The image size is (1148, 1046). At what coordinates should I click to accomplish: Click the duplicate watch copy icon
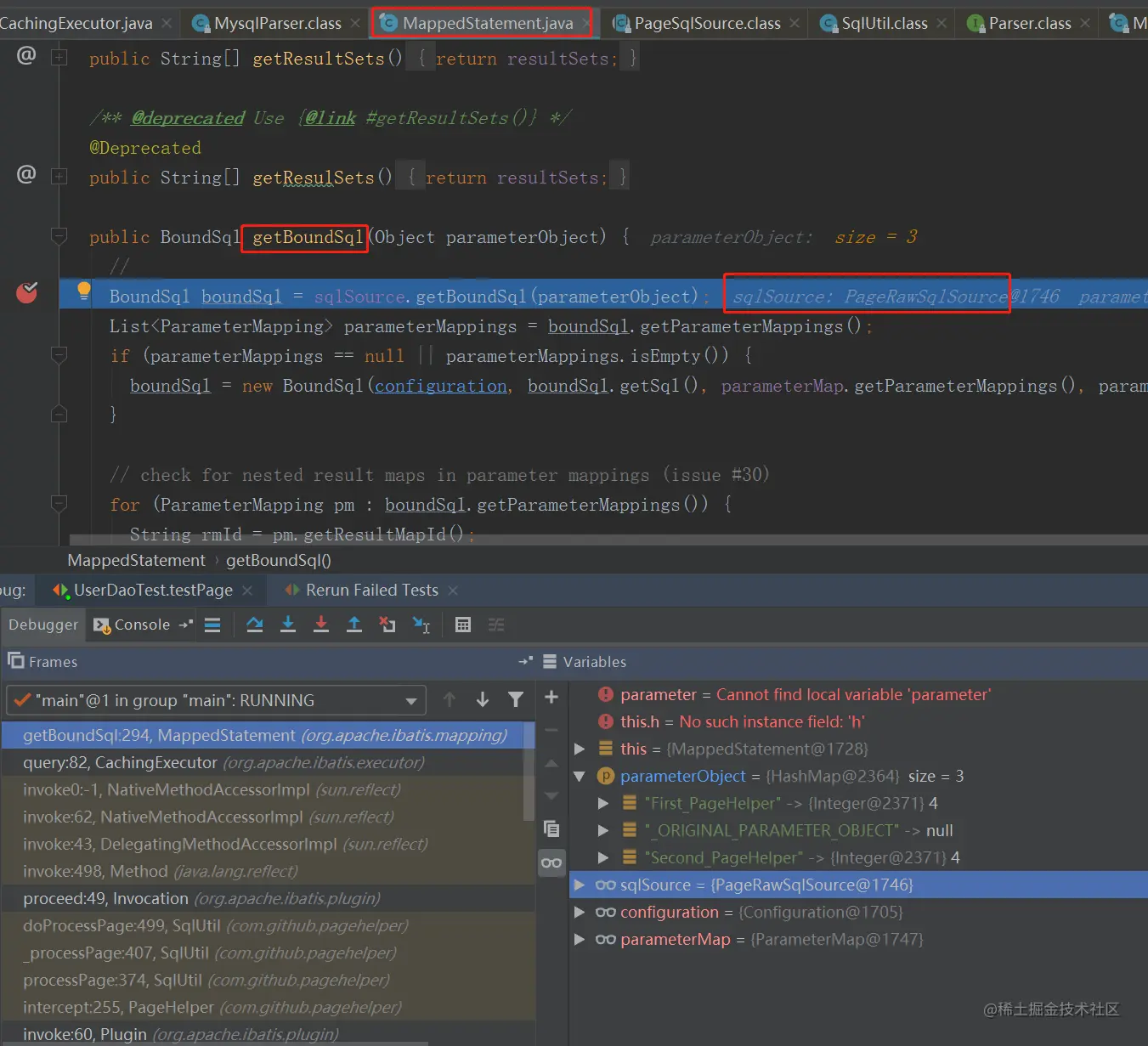point(551,828)
